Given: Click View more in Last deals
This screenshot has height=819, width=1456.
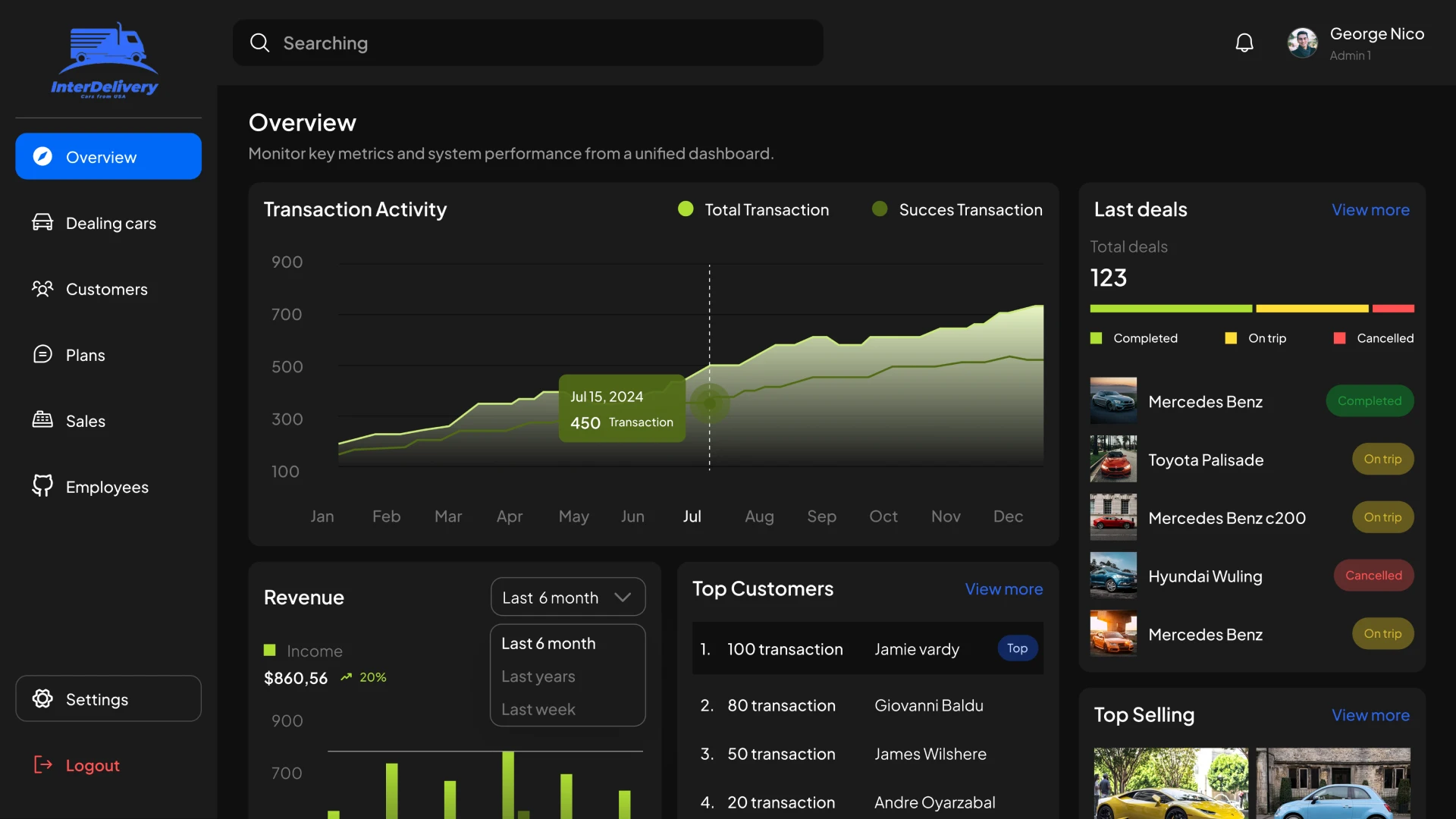Looking at the screenshot, I should [1370, 210].
